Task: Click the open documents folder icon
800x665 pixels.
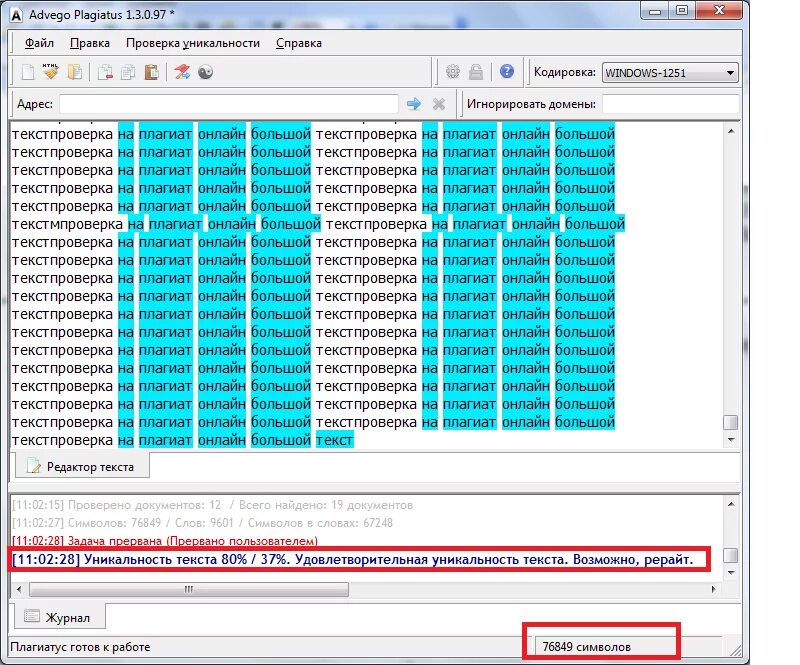Action: point(75,72)
